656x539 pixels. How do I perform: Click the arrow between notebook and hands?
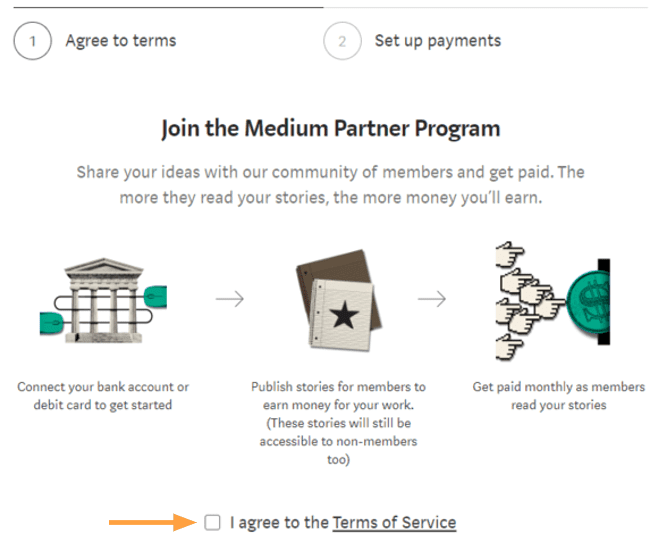(432, 299)
